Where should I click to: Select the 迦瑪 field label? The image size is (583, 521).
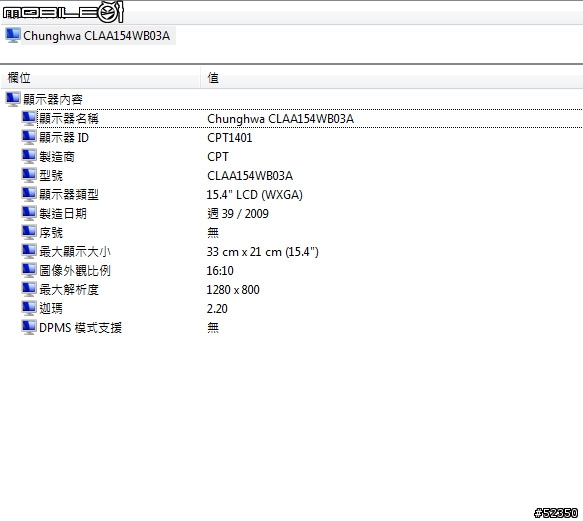pyautogui.click(x=51, y=308)
